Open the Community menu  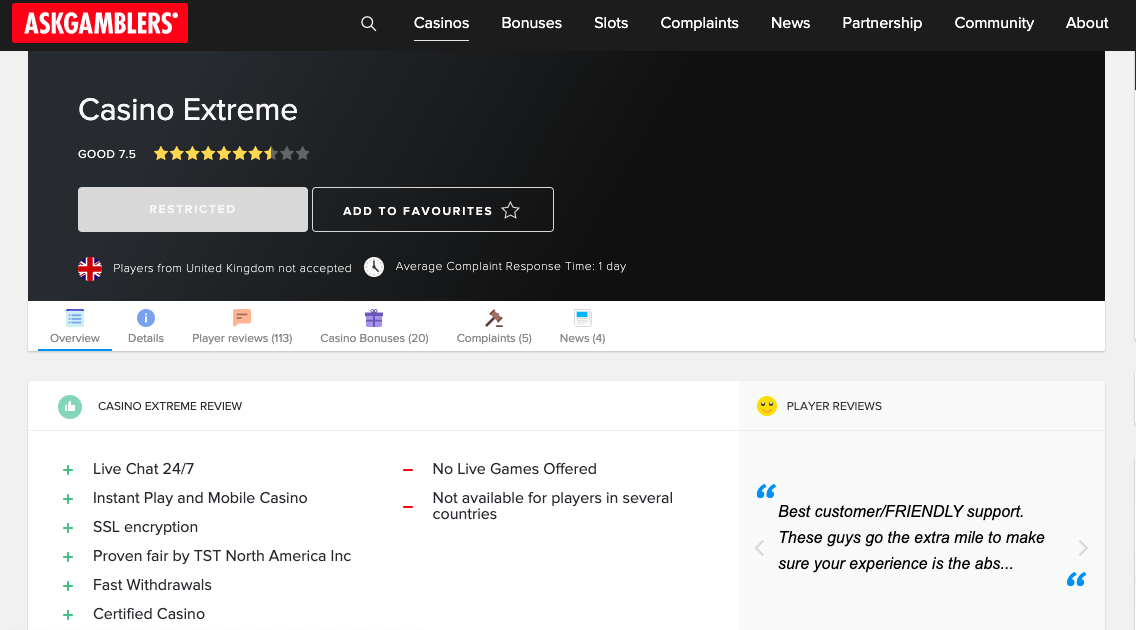[994, 23]
